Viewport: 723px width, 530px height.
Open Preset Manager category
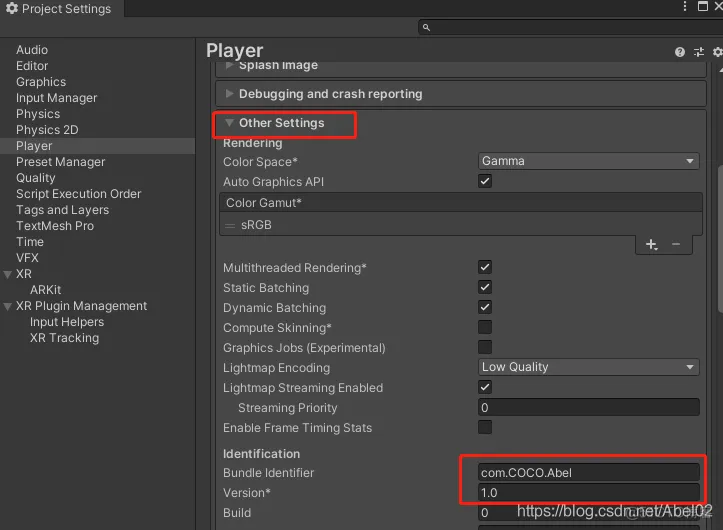(60, 162)
